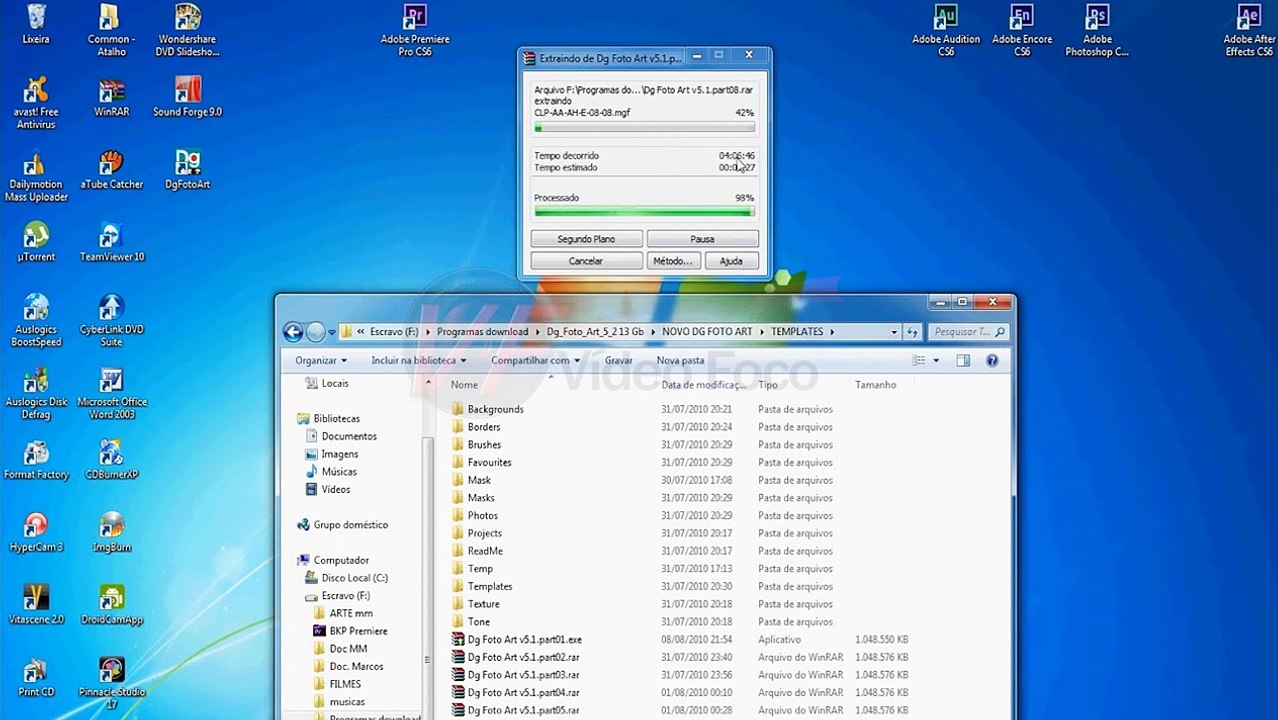Select Escravo (F:) in navigation pane
The height and width of the screenshot is (720, 1278).
click(345, 596)
